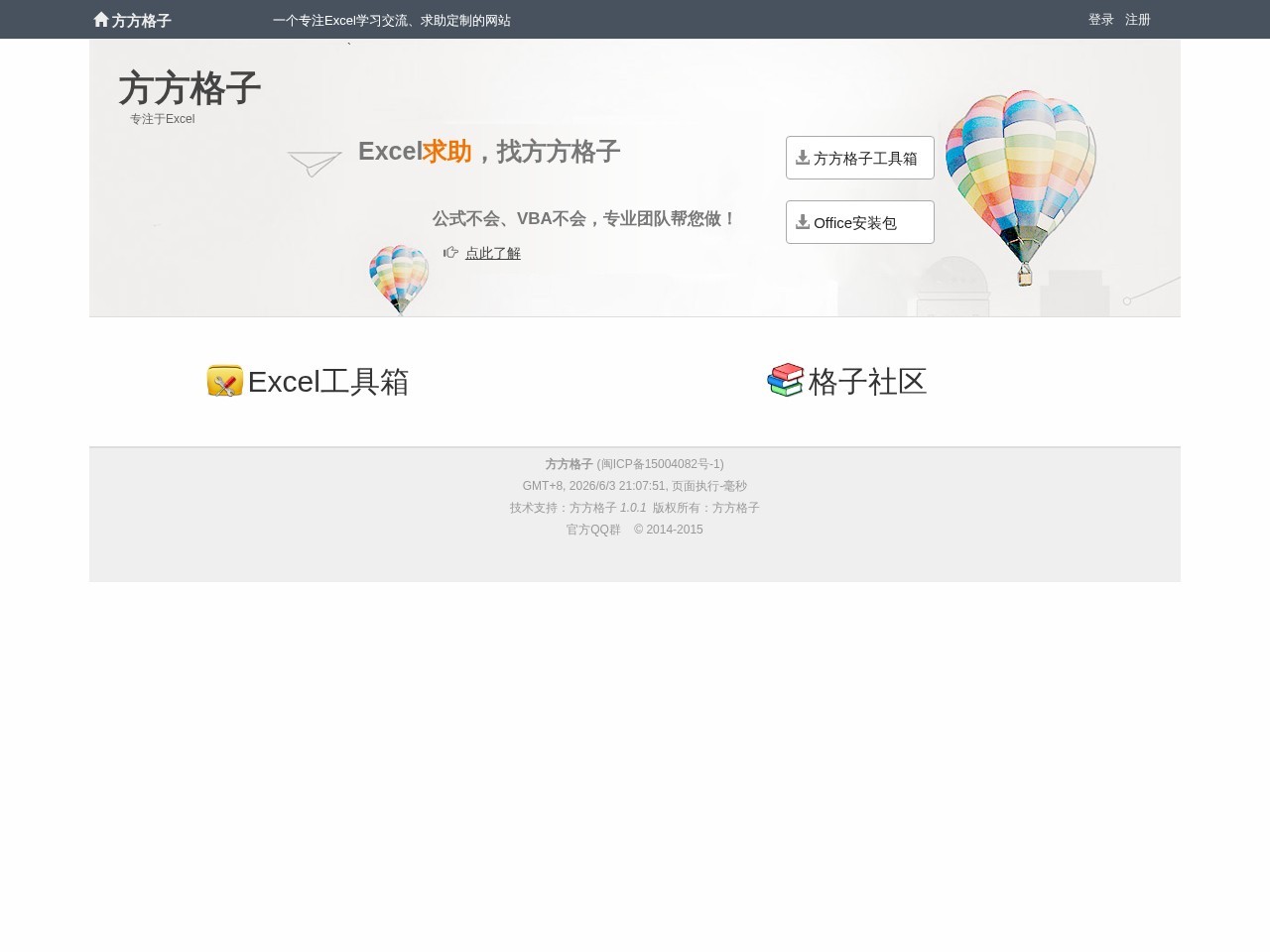The width and height of the screenshot is (1270, 952).
Task: Click the 官方QQ群 footer link
Action: pyautogui.click(x=593, y=530)
